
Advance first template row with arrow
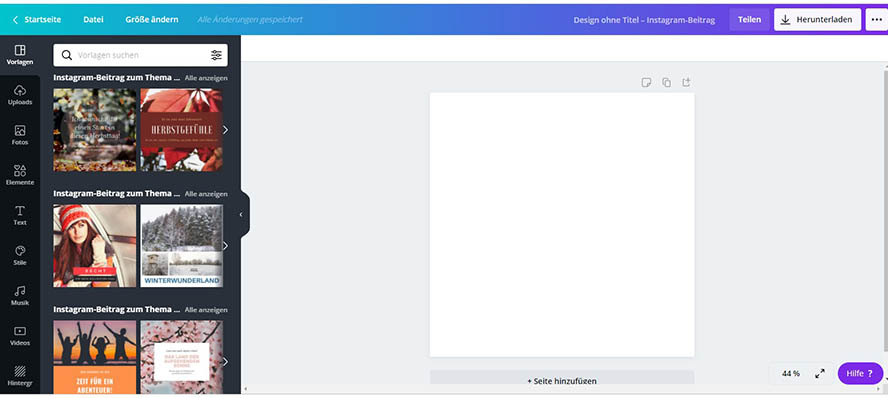click(x=225, y=130)
